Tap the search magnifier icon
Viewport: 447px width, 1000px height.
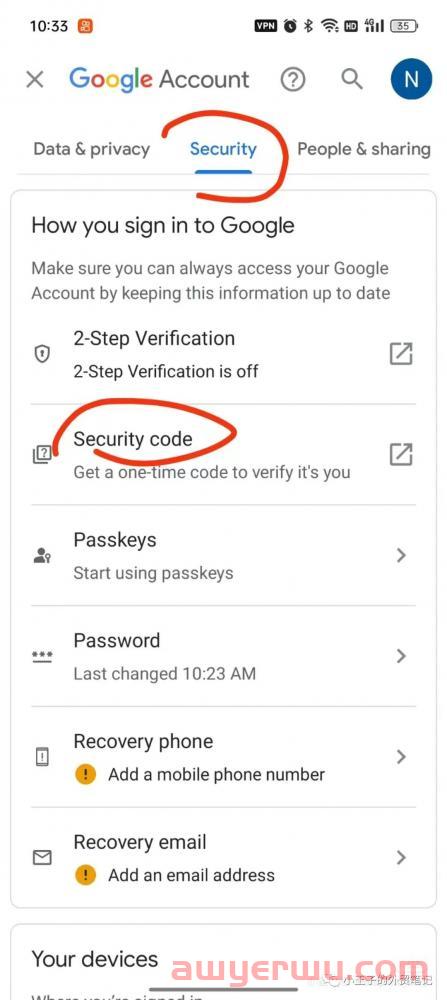351,80
